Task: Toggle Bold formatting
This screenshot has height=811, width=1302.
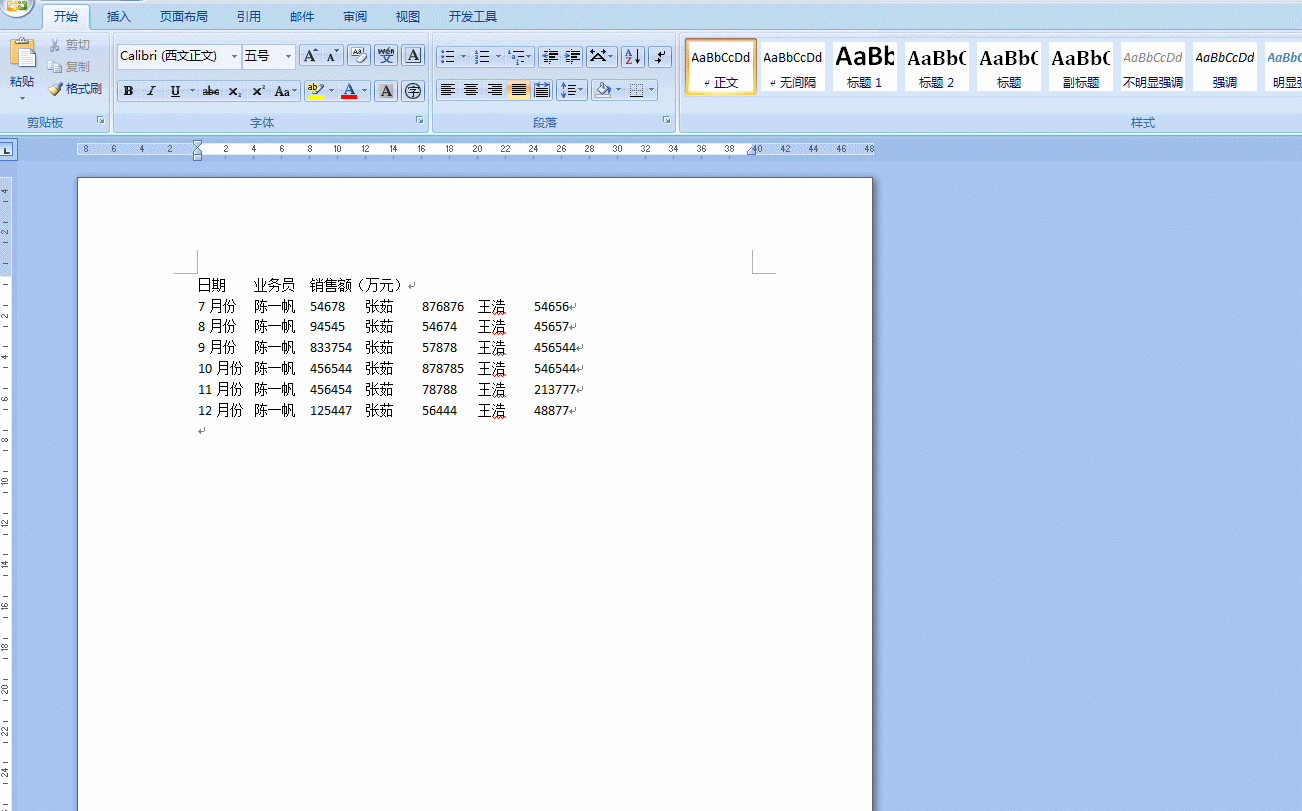Action: pos(128,91)
